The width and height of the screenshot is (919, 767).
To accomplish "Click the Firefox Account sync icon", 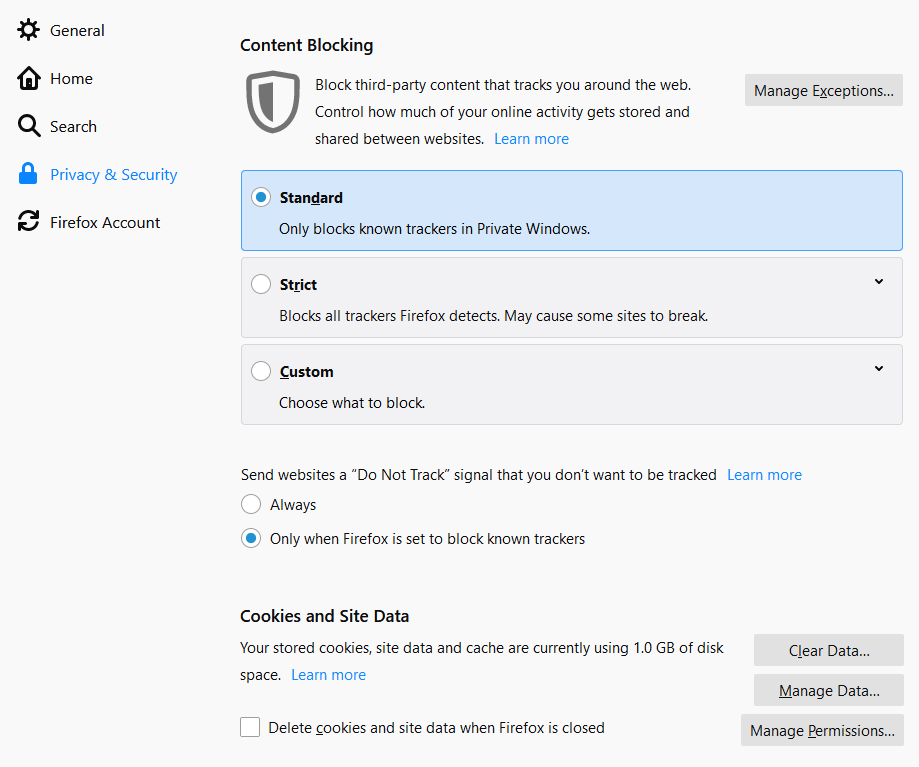I will coord(26,222).
